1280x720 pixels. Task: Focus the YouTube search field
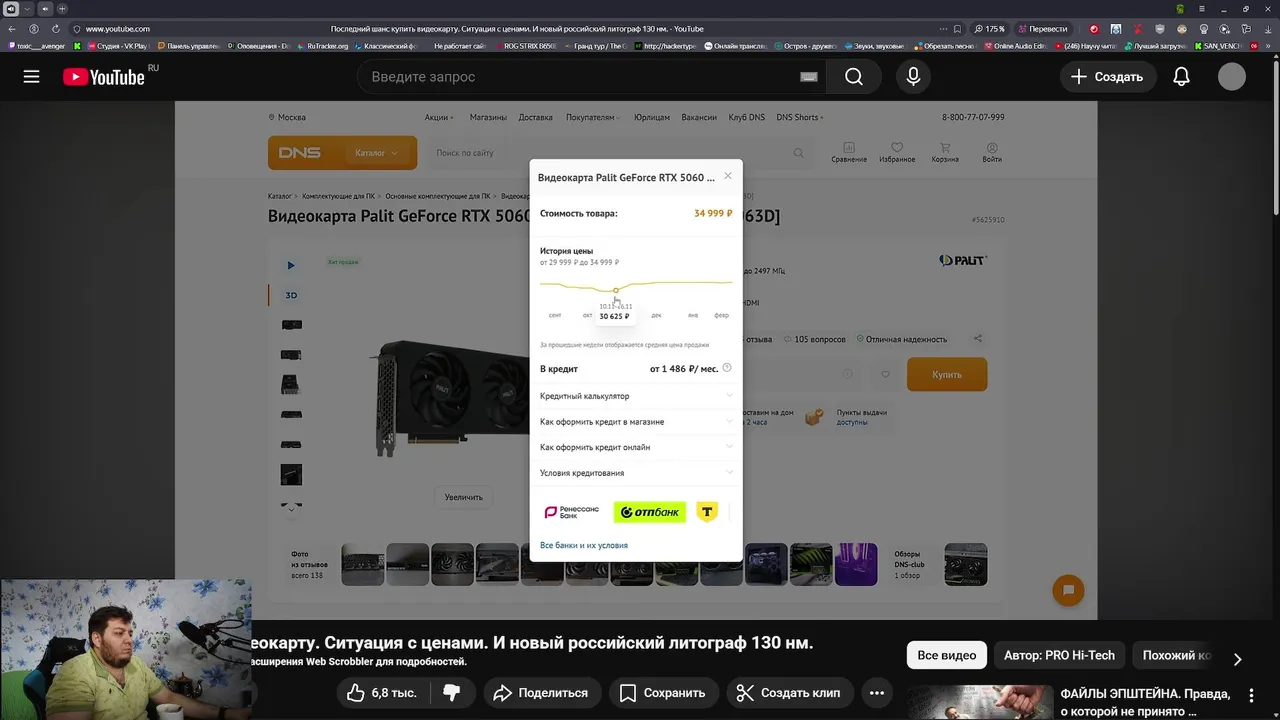point(590,77)
